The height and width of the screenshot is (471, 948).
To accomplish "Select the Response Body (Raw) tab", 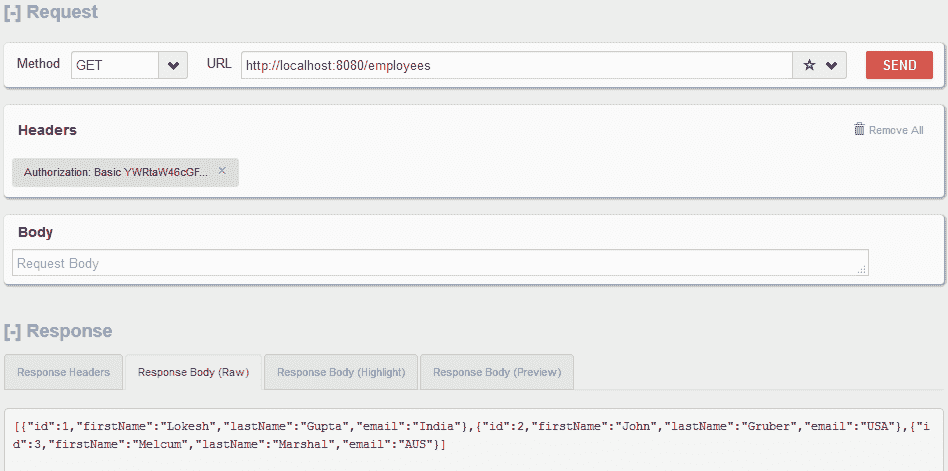I will pos(193,372).
